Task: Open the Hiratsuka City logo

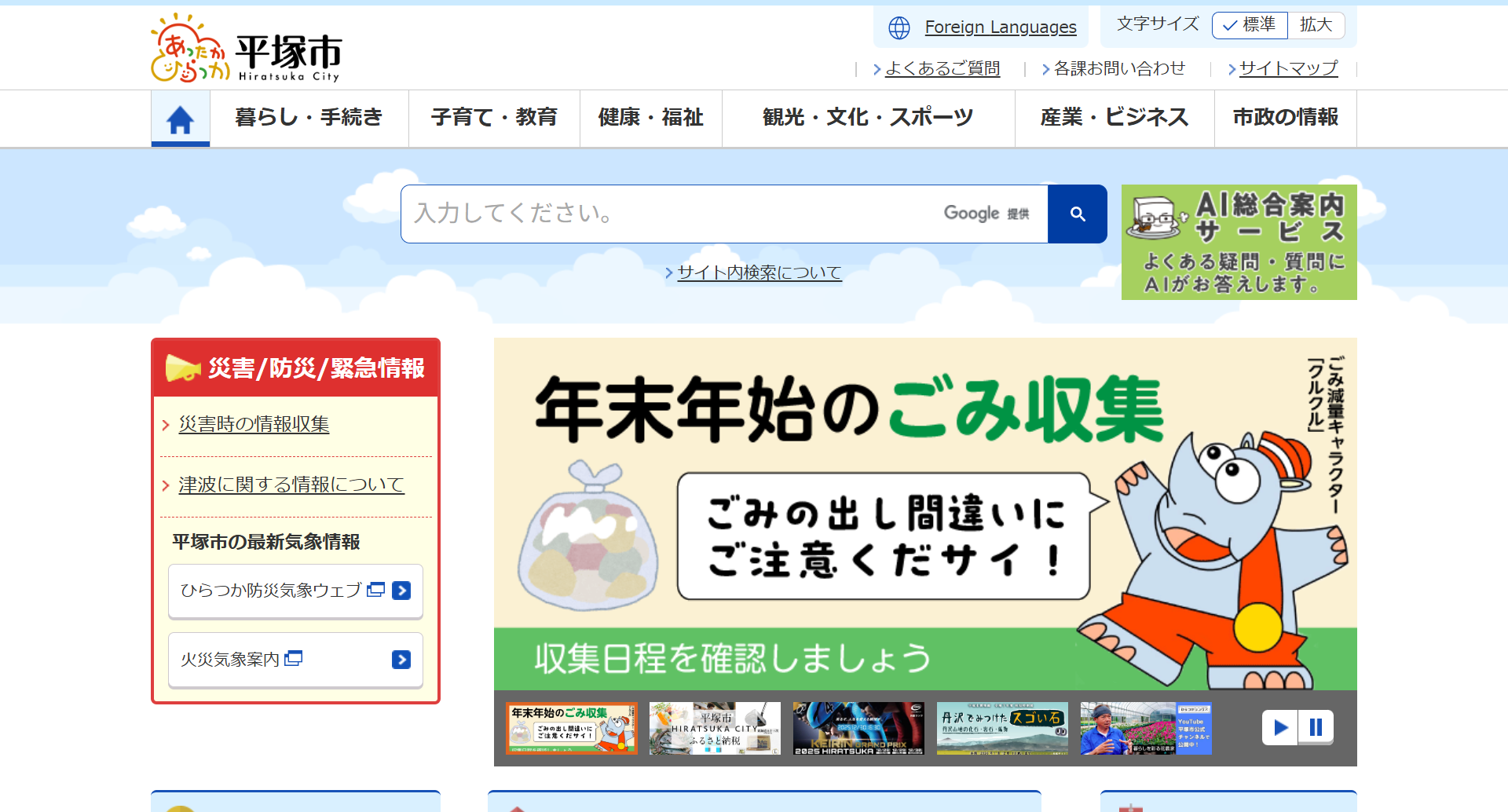Action: 247,49
